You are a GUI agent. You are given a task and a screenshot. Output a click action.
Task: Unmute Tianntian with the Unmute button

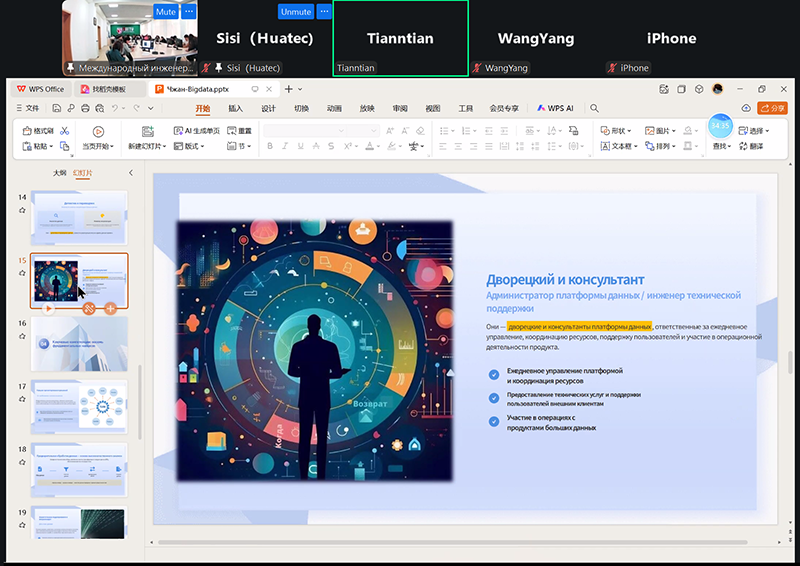pos(295,12)
